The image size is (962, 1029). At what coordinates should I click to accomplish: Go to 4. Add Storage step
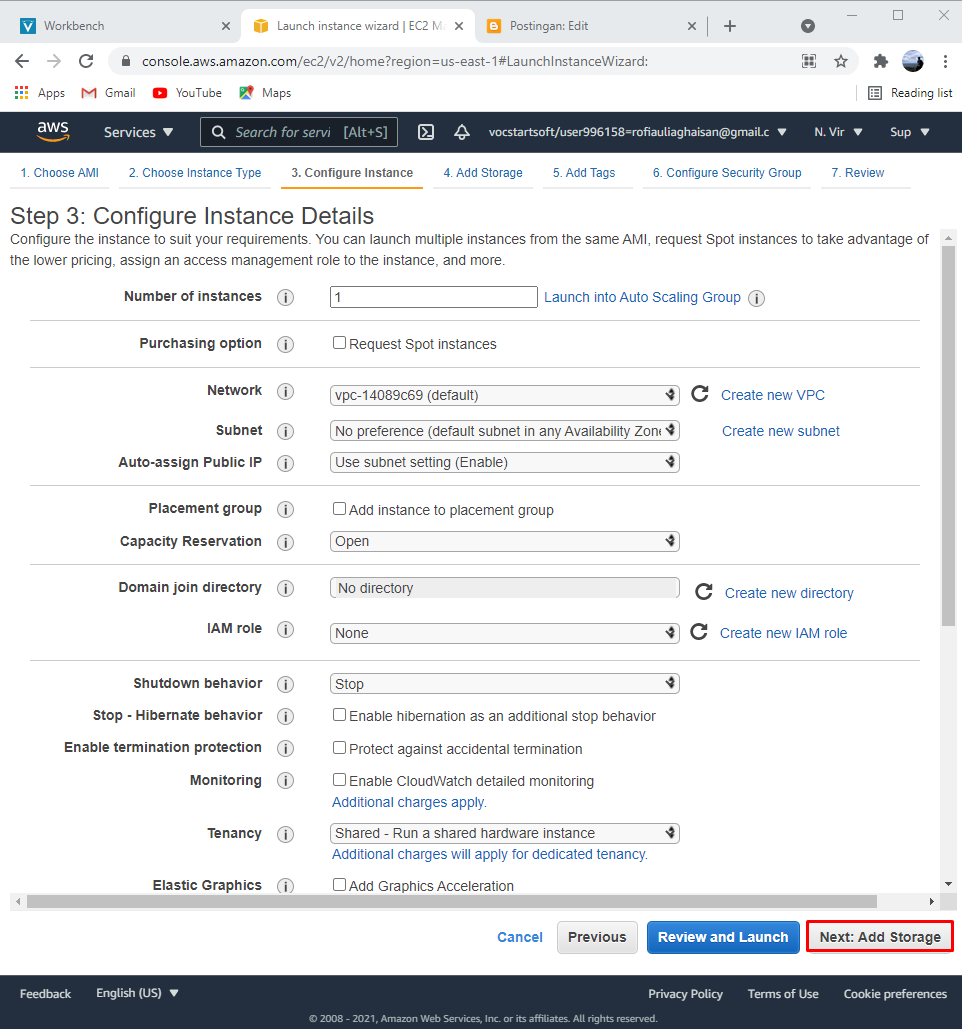[x=483, y=173]
